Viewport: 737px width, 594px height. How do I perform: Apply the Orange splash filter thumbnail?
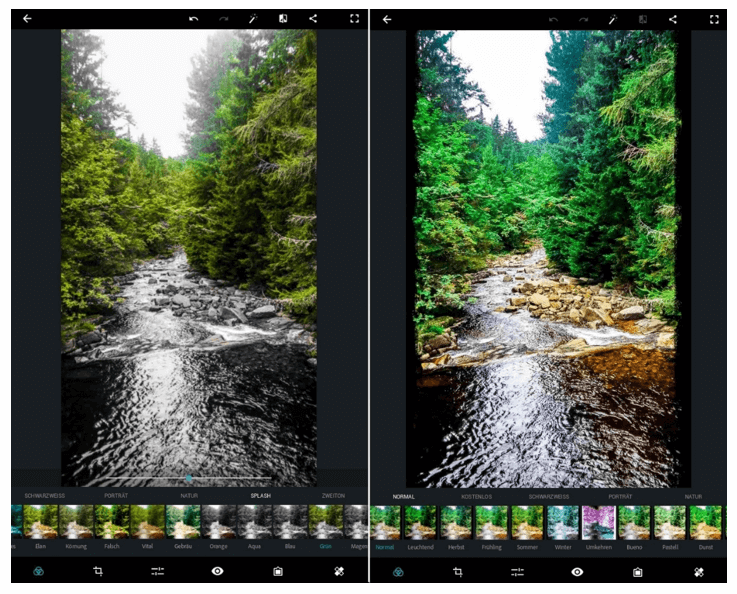[219, 522]
